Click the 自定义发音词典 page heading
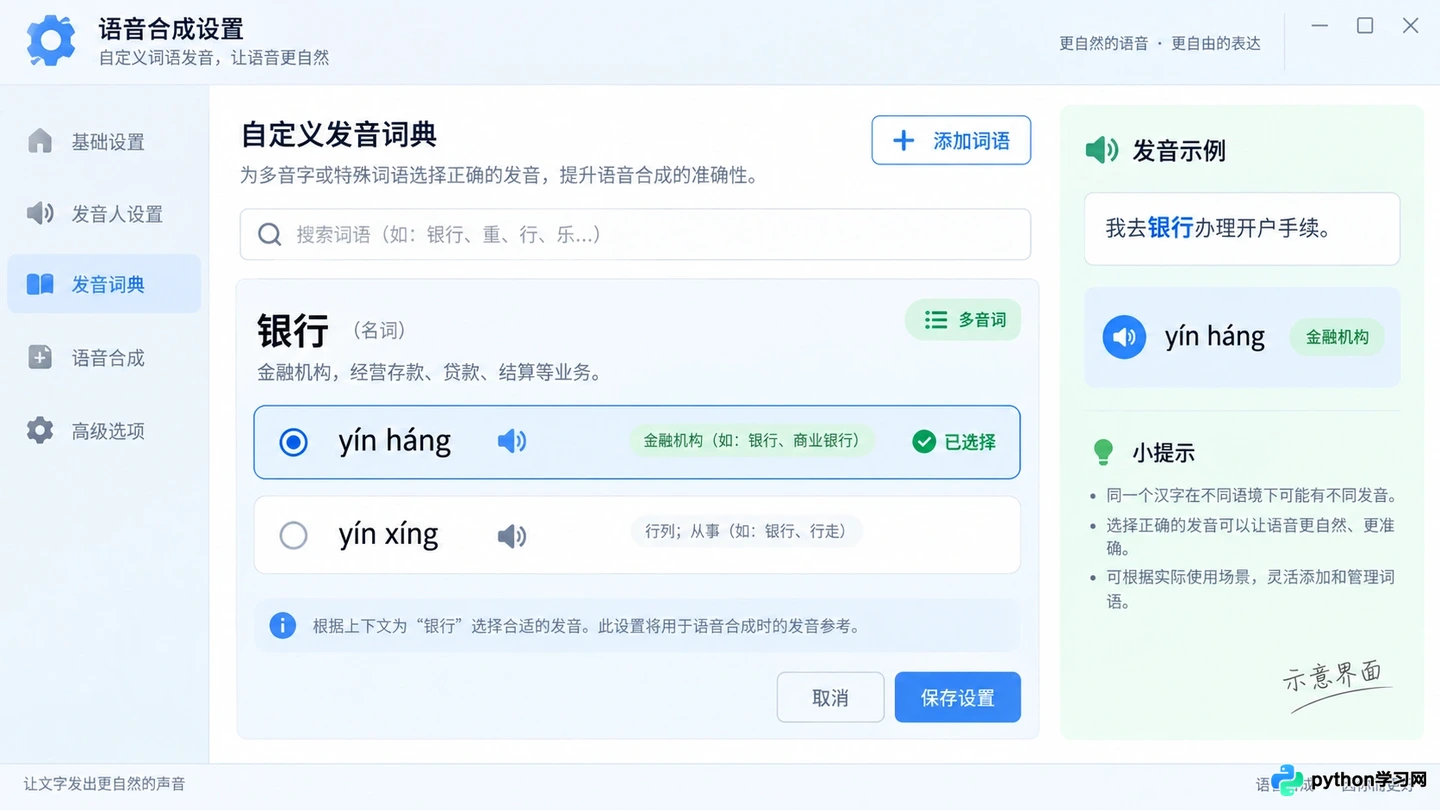The height and width of the screenshot is (810, 1440). (339, 134)
